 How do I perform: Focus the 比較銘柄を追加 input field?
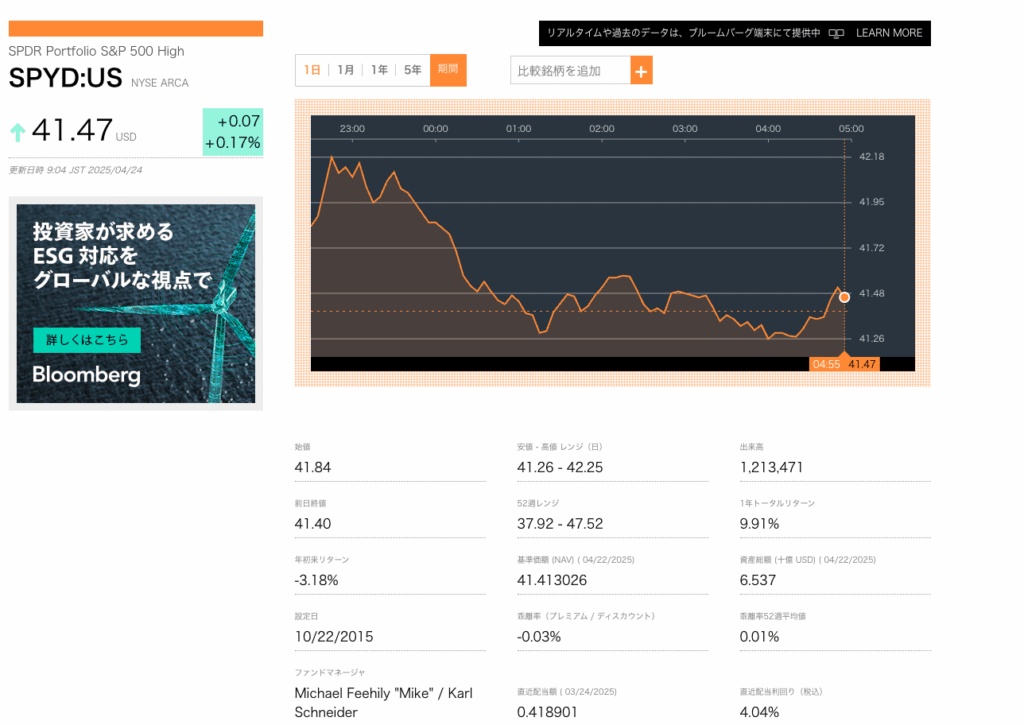(x=570, y=71)
